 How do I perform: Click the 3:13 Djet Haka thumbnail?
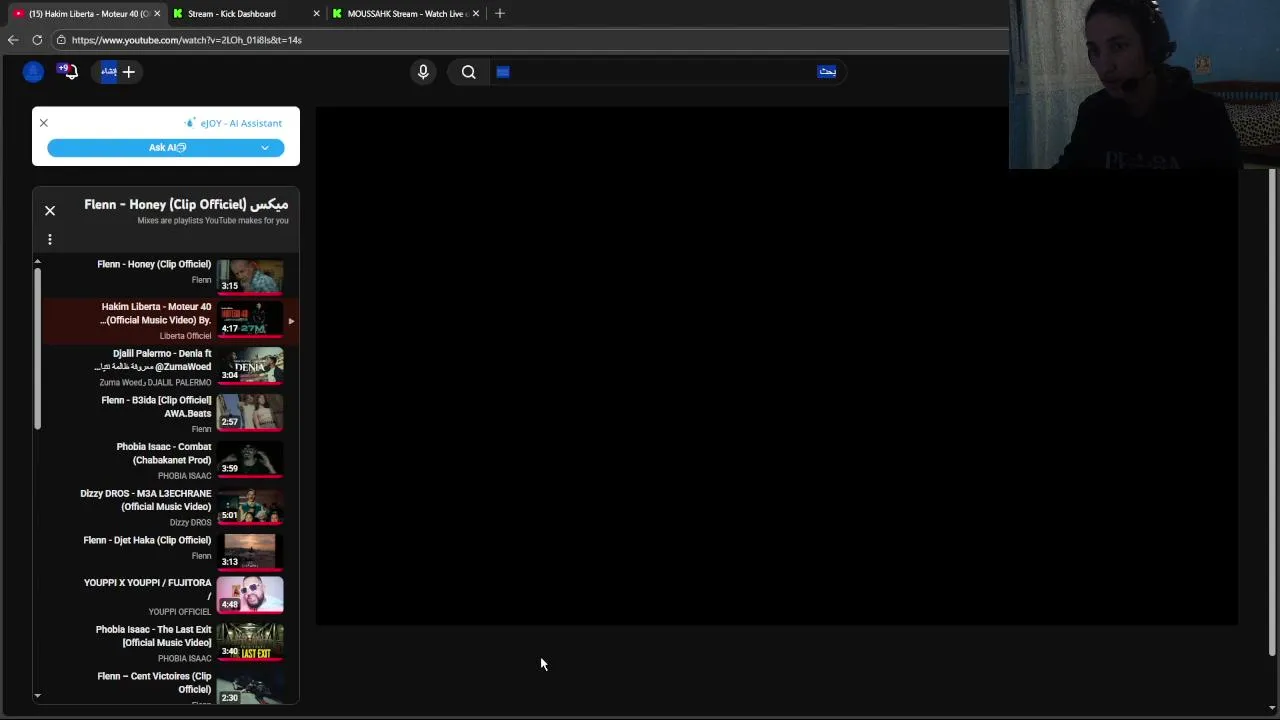[x=250, y=552]
